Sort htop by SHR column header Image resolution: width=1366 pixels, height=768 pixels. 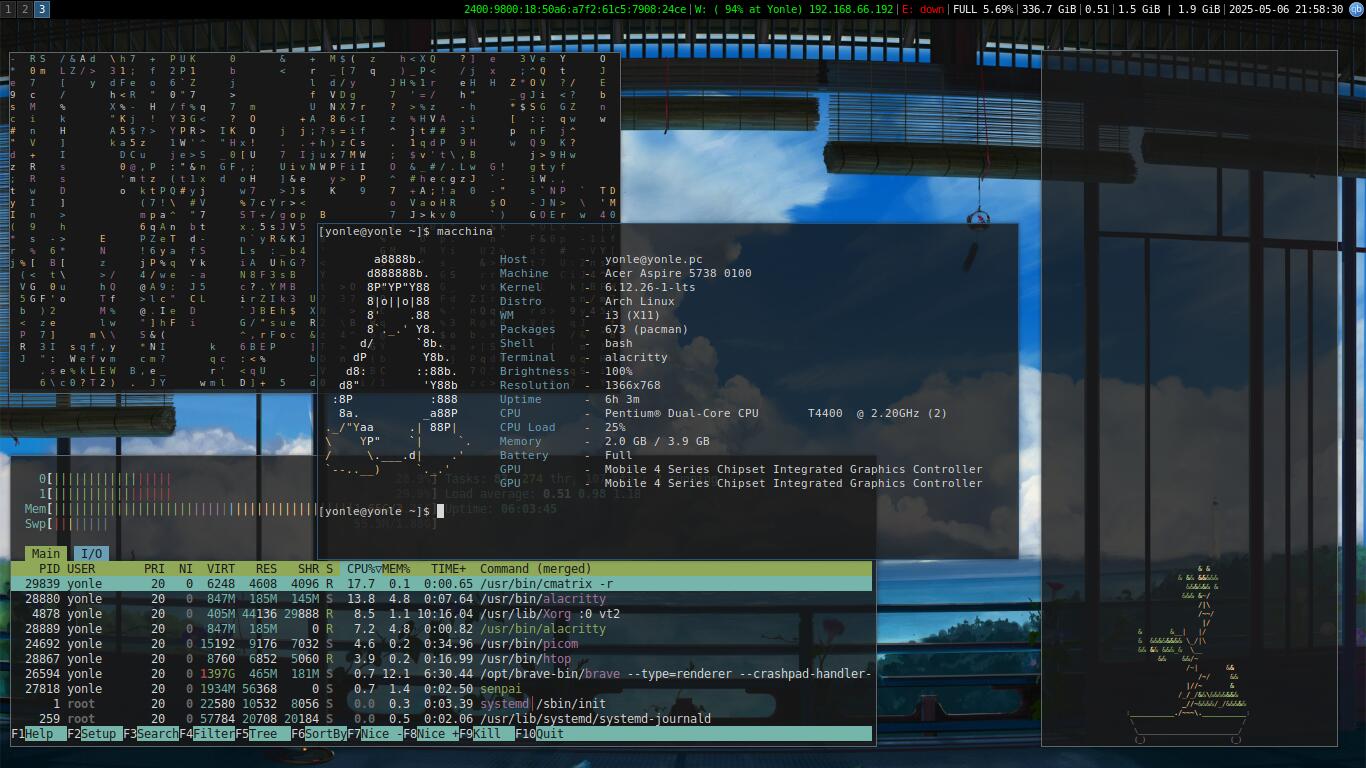coord(308,569)
